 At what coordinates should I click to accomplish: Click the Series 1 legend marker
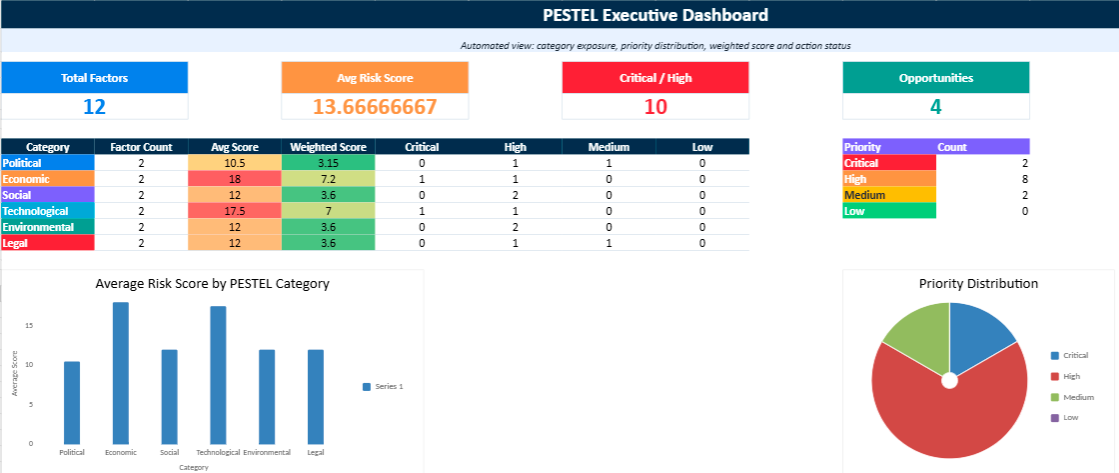click(x=366, y=386)
